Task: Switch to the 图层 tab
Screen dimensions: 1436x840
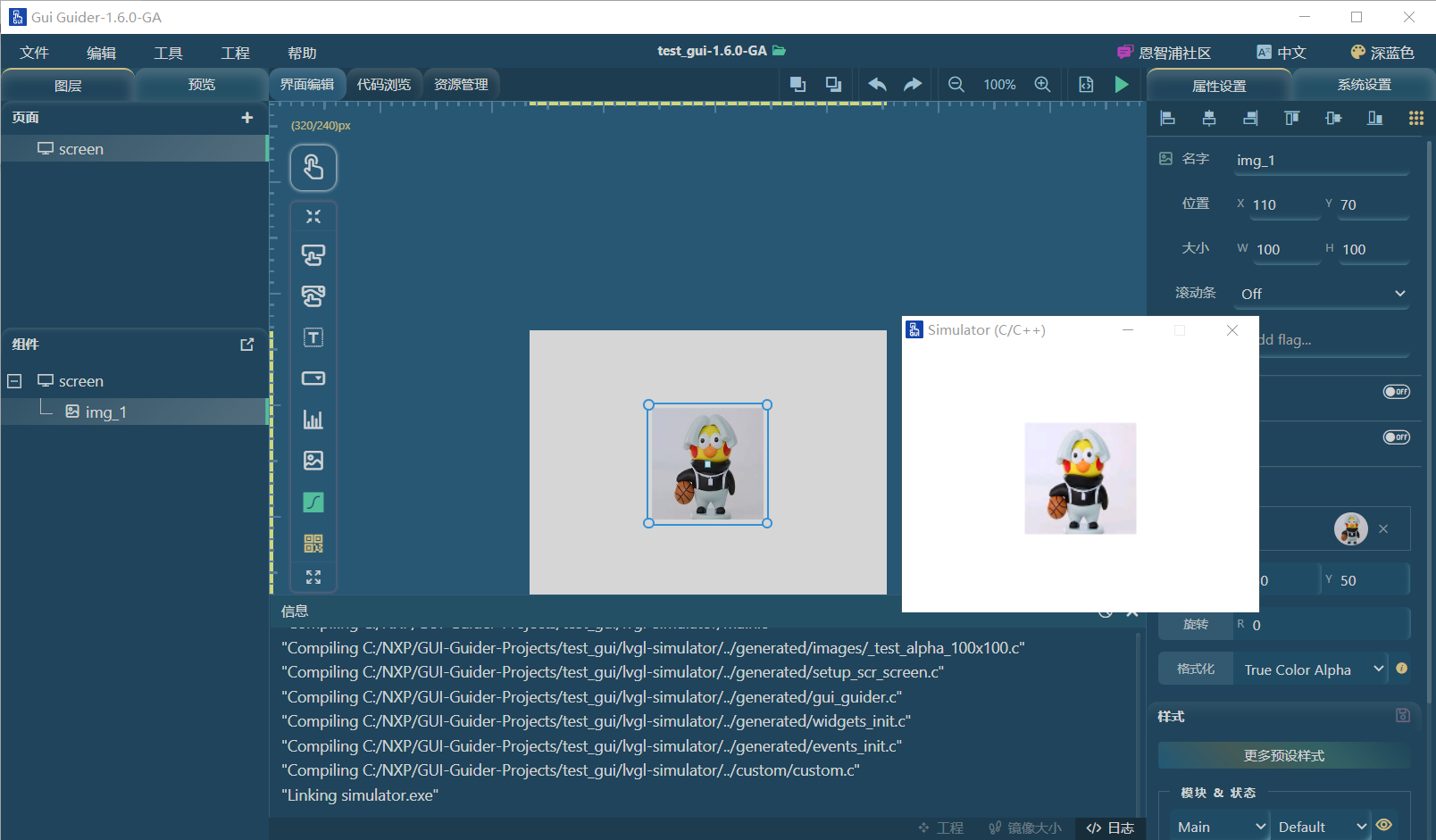Action: click(68, 85)
